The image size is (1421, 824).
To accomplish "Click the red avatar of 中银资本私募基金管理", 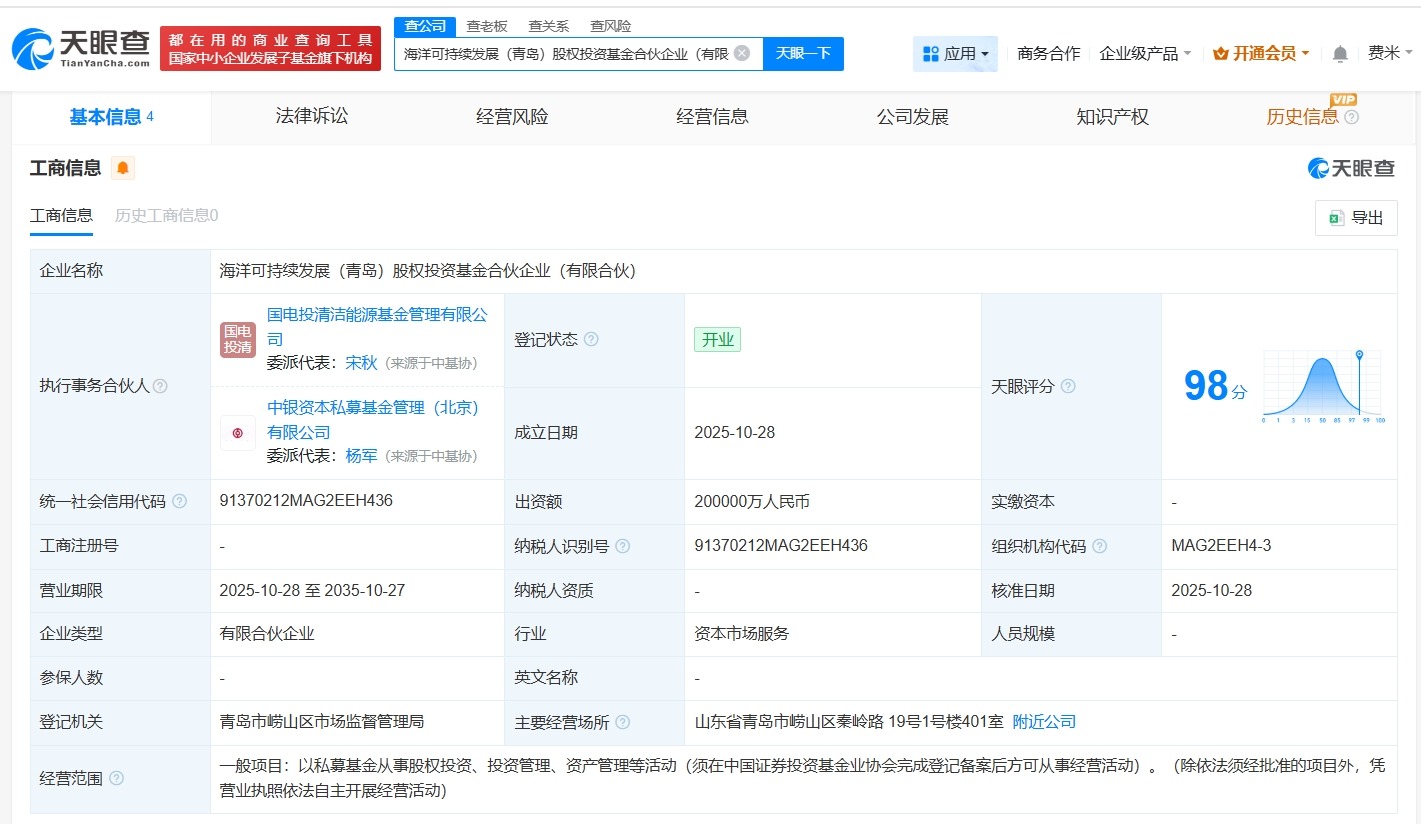I will pos(237,432).
